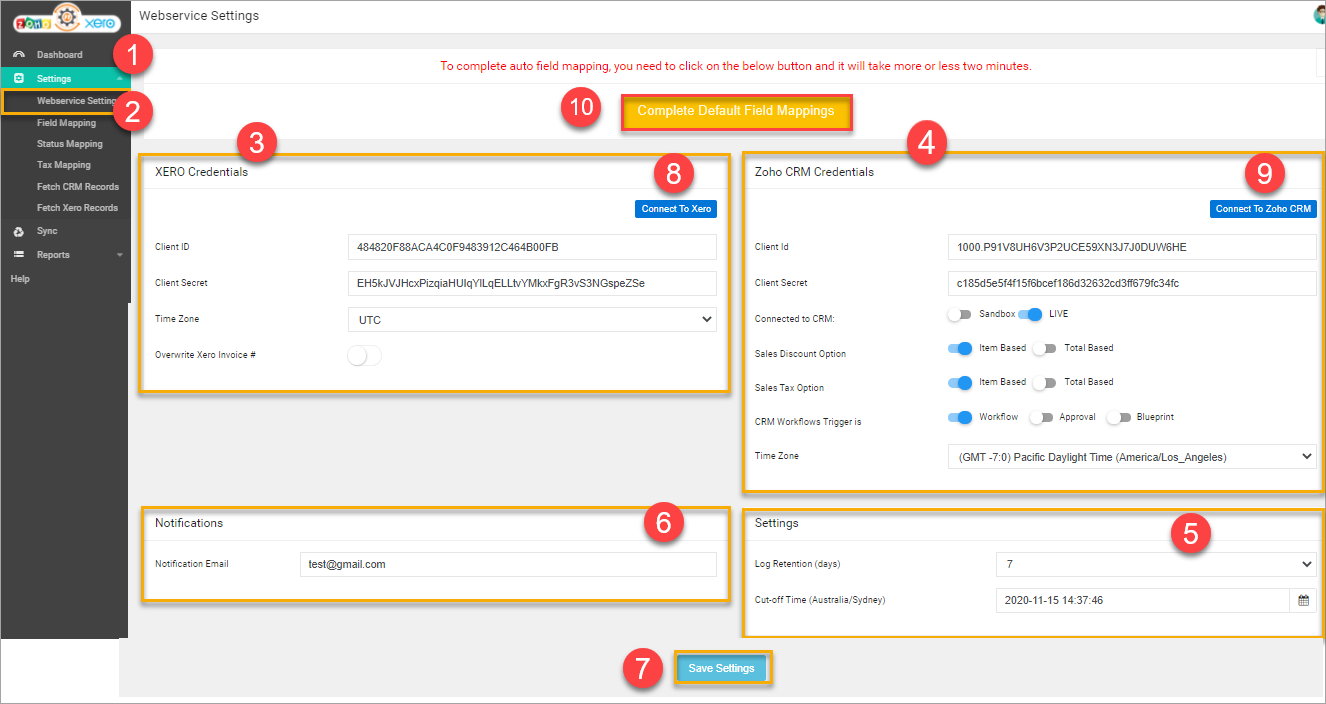Toggle the Workflow trigger switch
Screen dimensions: 1326x704
[x=959, y=417]
